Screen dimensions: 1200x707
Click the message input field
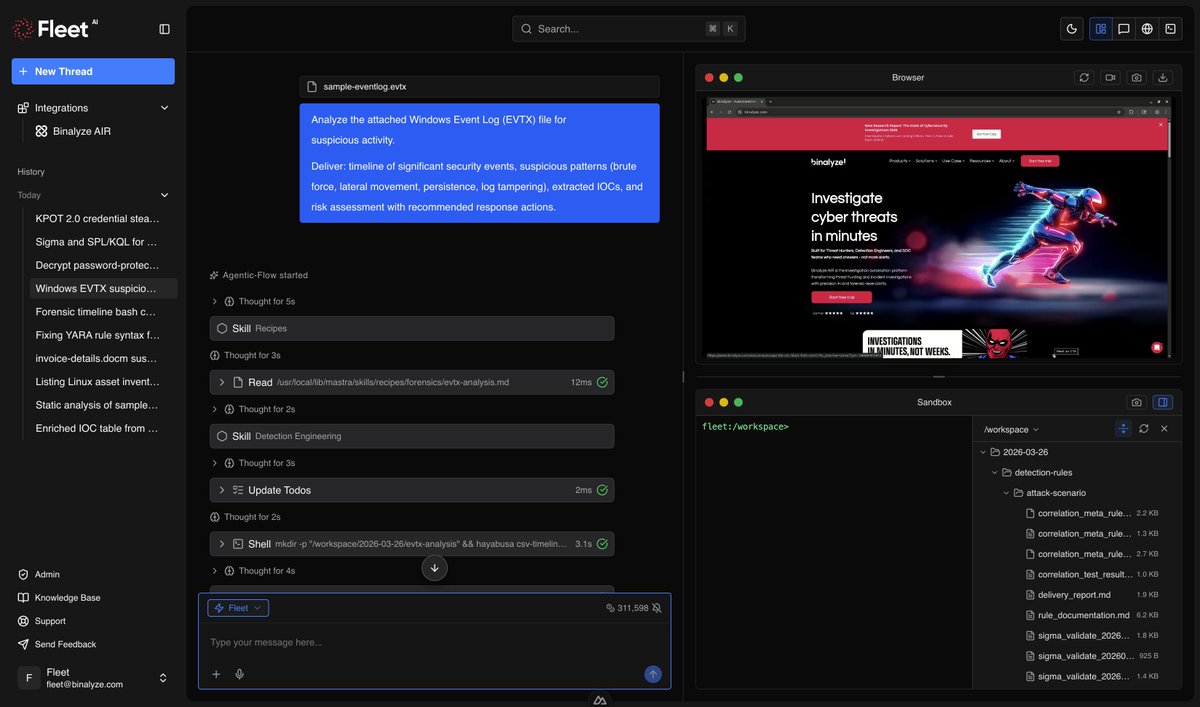point(434,642)
